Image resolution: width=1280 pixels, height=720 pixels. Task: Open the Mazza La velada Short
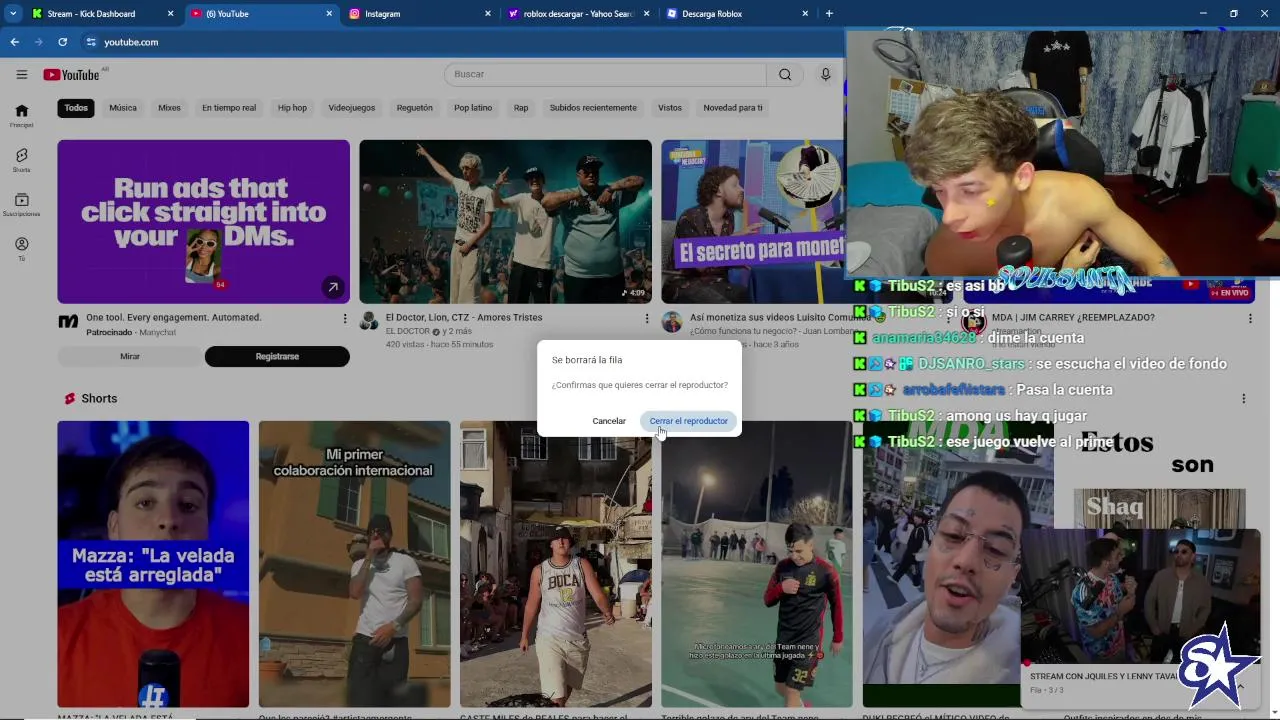(153, 564)
